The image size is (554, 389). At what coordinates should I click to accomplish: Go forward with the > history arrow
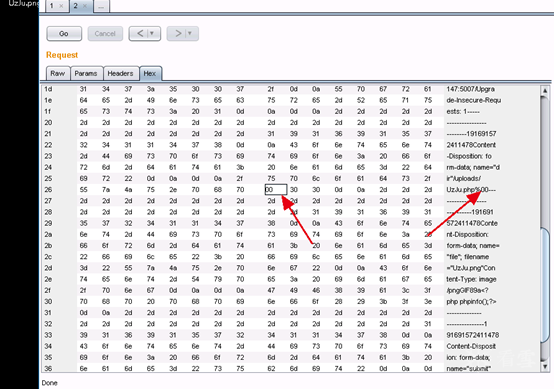tap(178, 34)
